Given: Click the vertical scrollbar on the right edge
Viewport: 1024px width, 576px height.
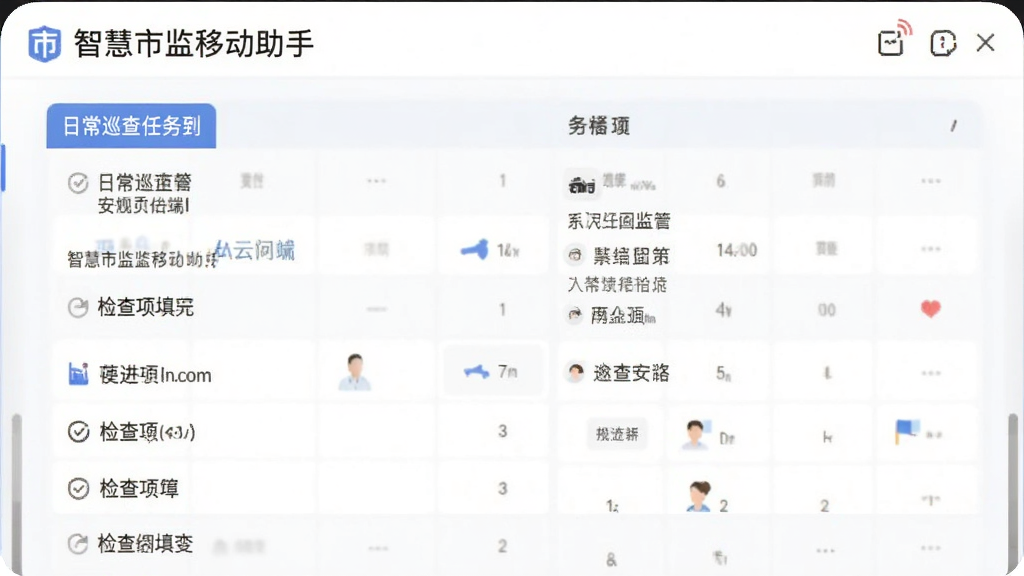Looking at the screenshot, I should point(1013,494).
